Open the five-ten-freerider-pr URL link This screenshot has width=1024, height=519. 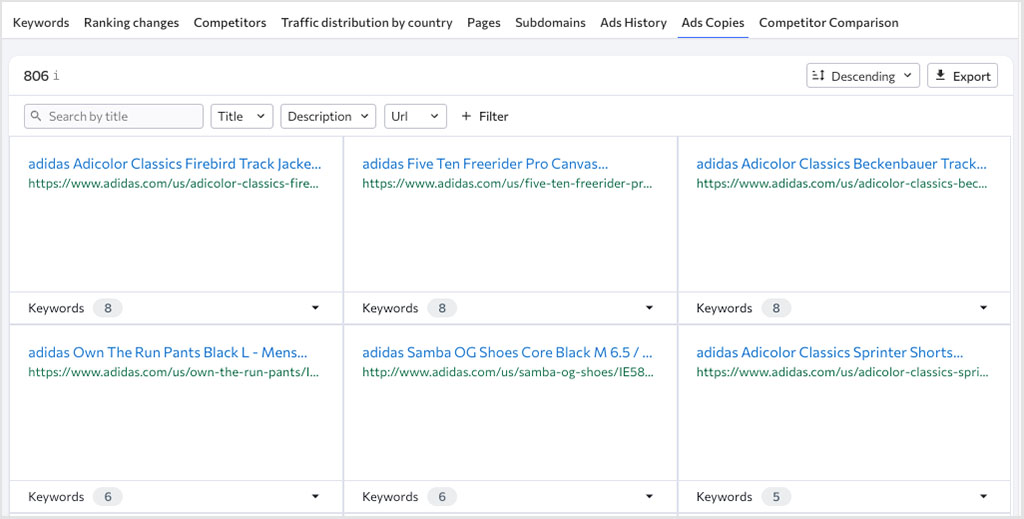point(507,183)
